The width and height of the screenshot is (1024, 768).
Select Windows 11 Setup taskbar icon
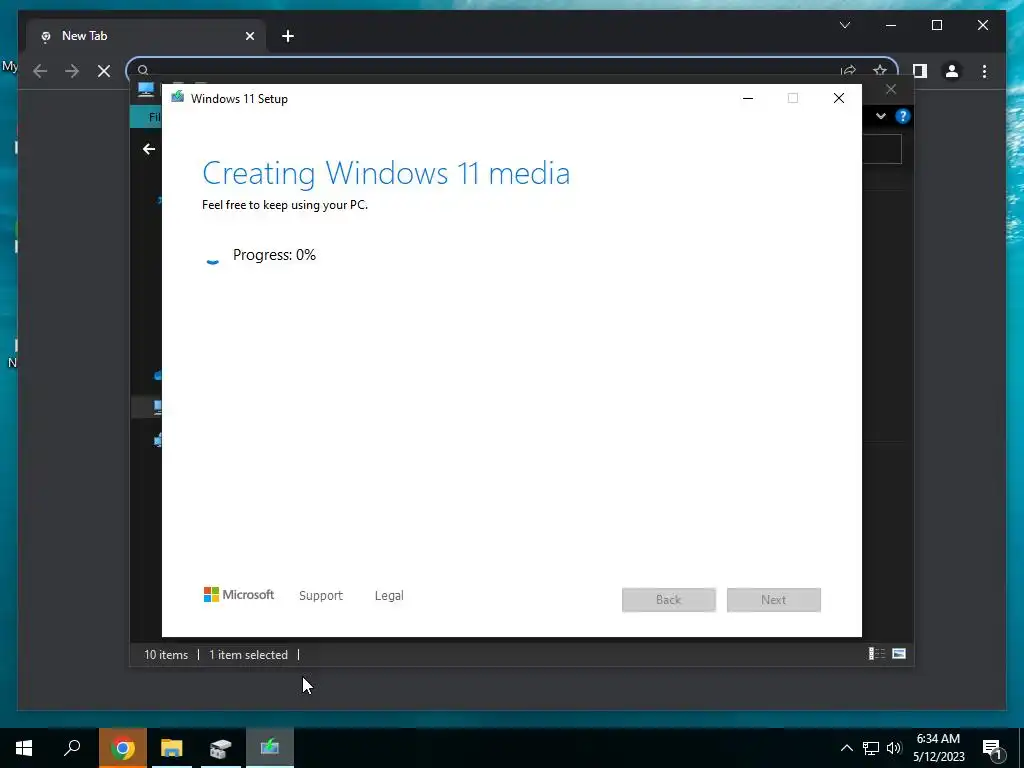tap(270, 748)
